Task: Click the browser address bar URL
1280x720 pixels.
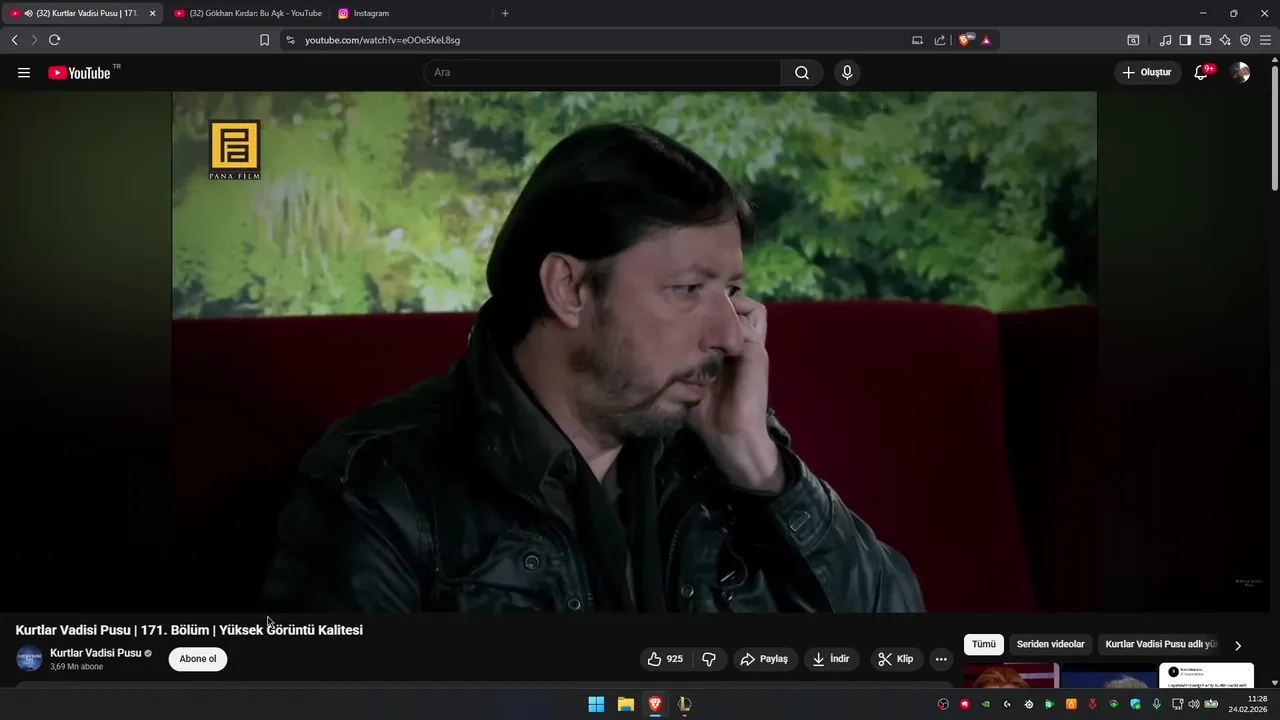Action: 382,40
